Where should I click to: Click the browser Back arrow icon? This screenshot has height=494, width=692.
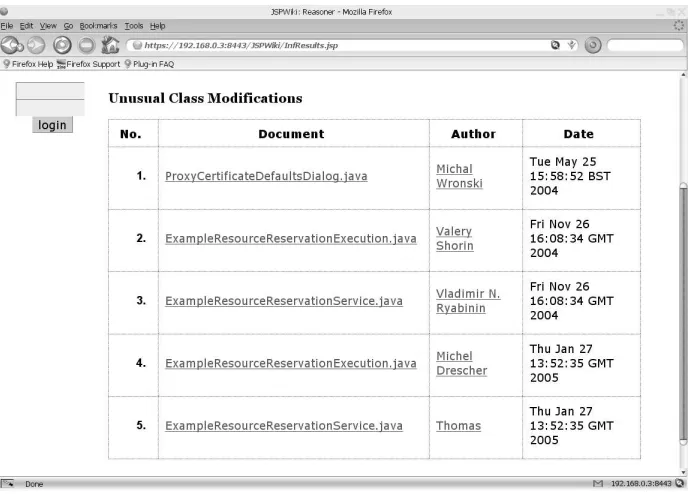point(11,45)
